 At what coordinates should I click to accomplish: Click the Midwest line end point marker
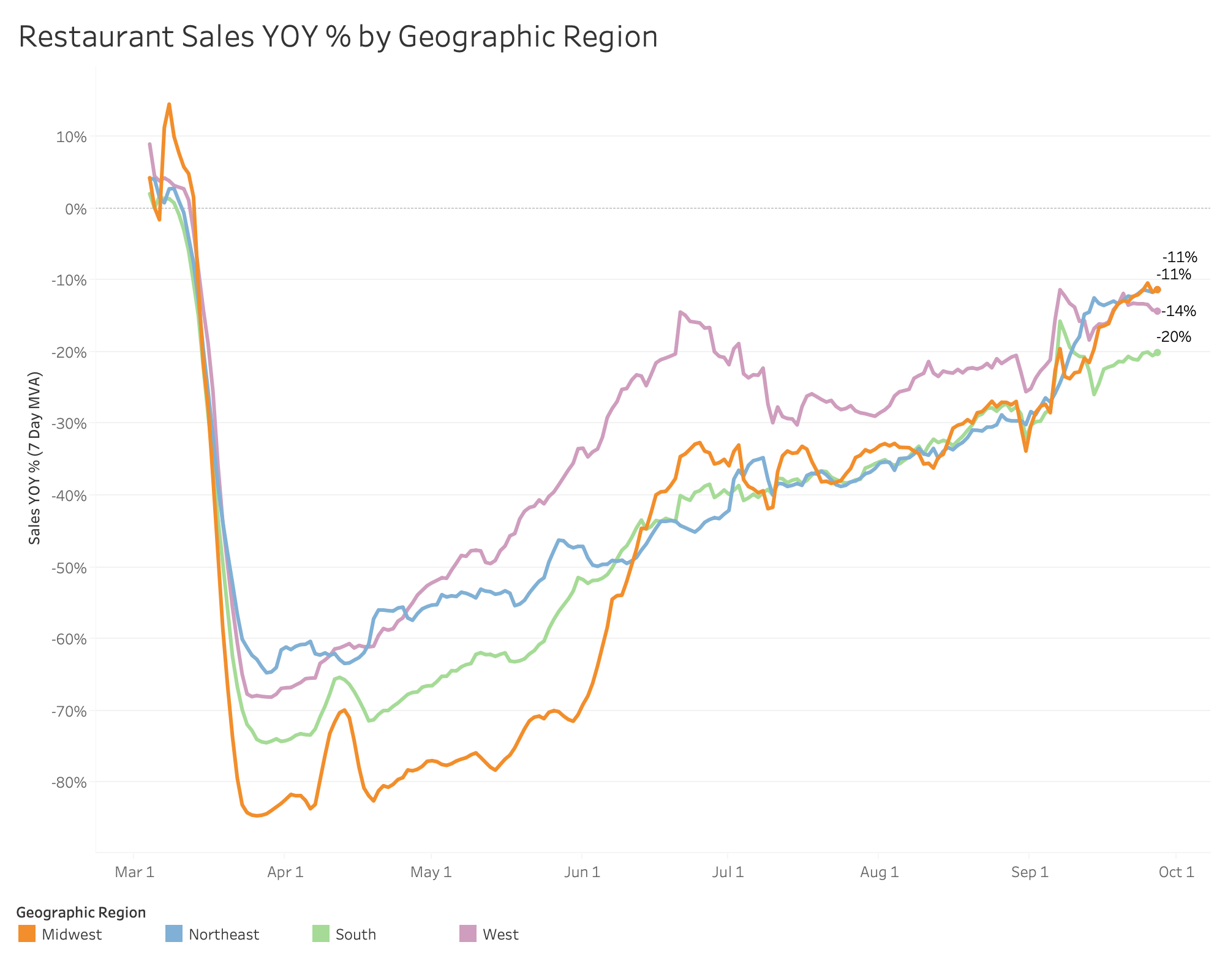pos(1158,289)
